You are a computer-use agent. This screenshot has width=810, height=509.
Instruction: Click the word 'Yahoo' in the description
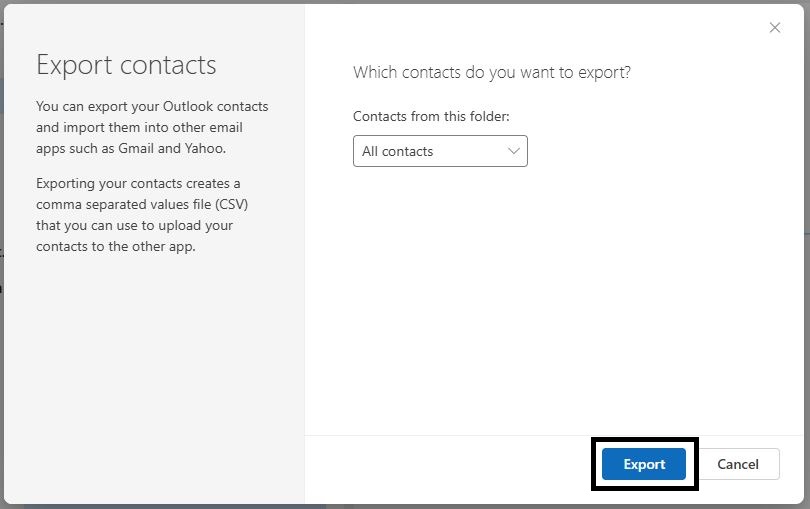(204, 148)
